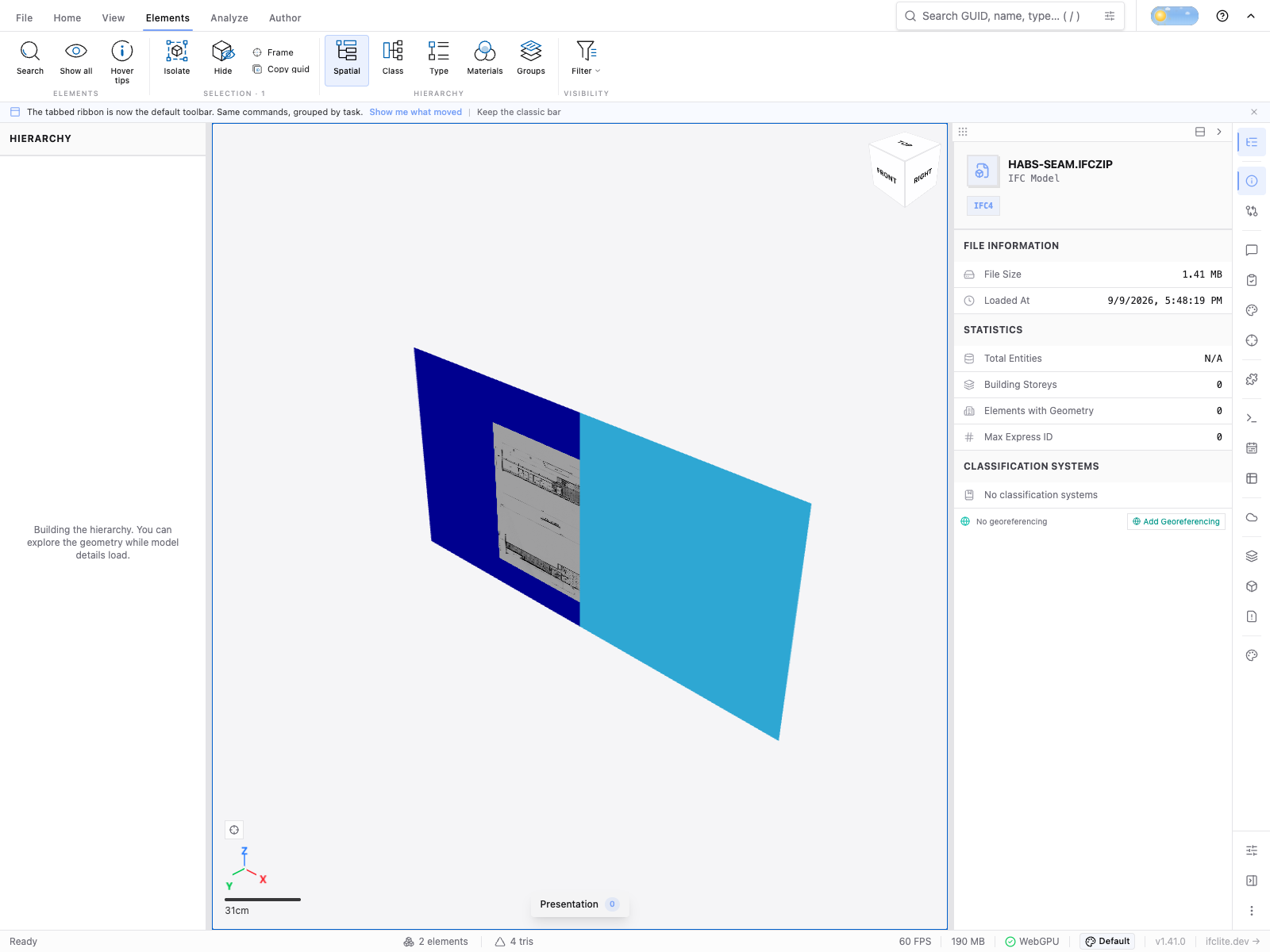This screenshot has height=952, width=1270.
Task: Frame the current selection
Action: [273, 52]
